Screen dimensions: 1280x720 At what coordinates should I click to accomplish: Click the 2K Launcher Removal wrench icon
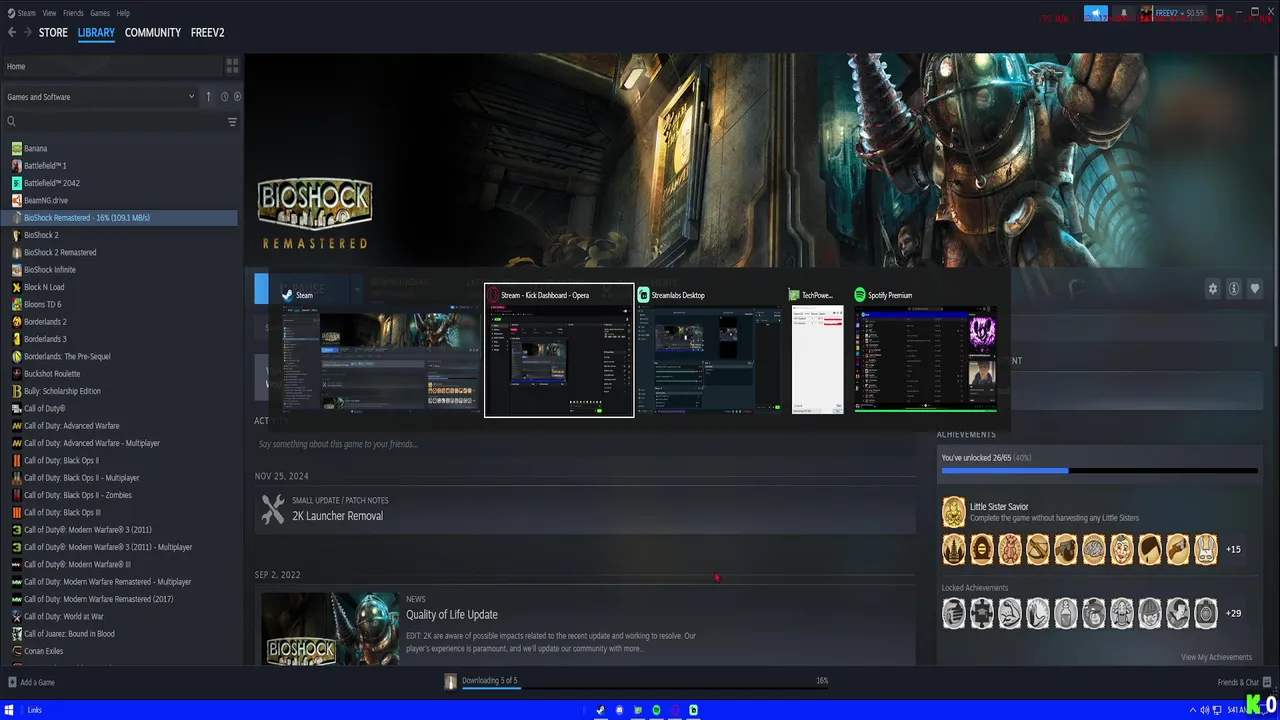point(273,509)
